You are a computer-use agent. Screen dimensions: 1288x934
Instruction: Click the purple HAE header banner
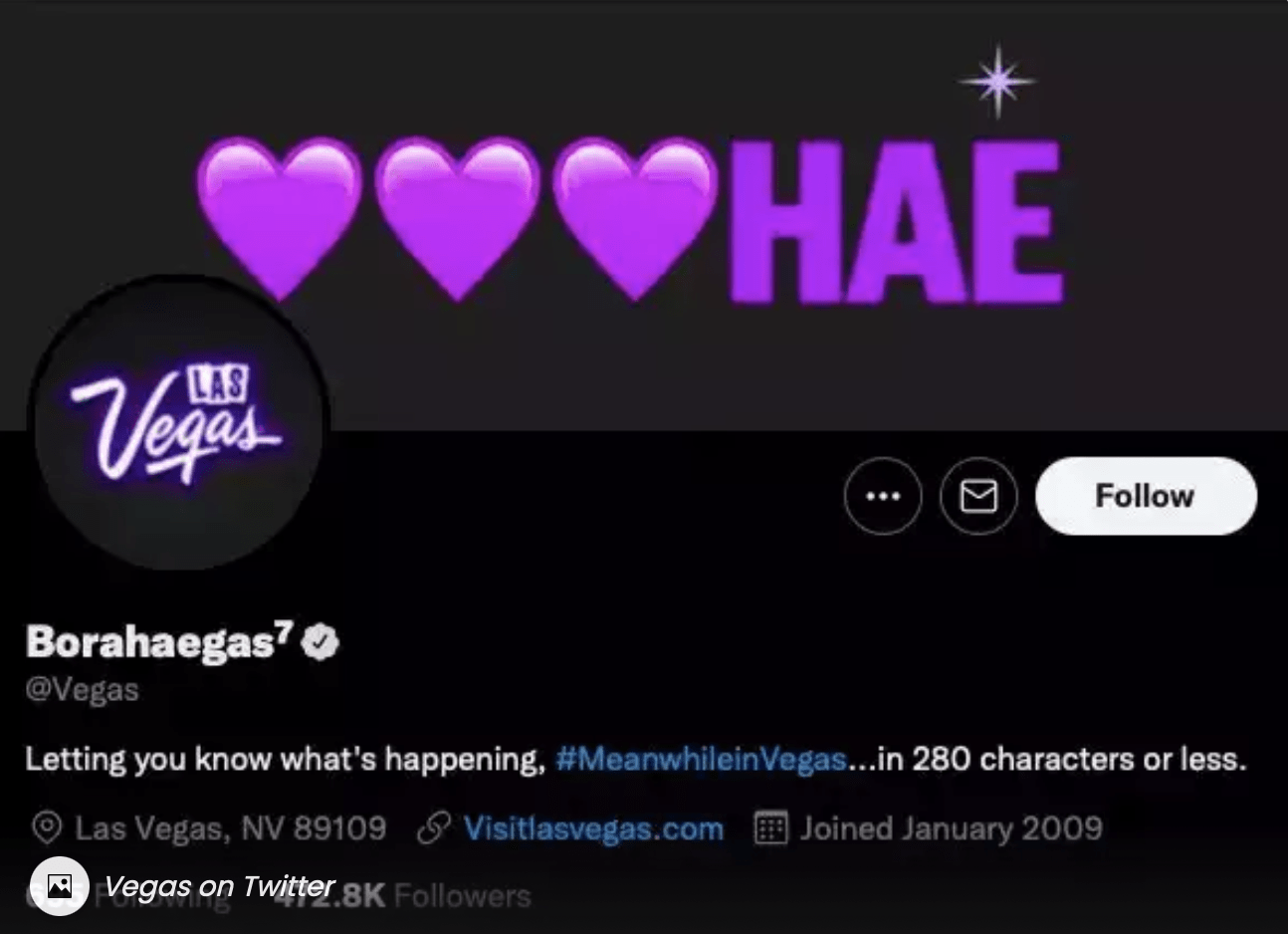630,218
